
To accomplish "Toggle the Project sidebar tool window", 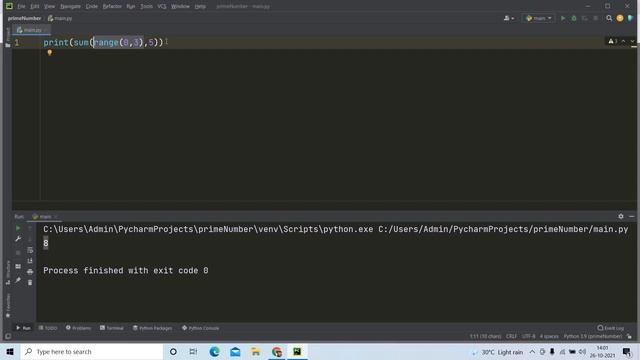I will (x=8, y=39).
